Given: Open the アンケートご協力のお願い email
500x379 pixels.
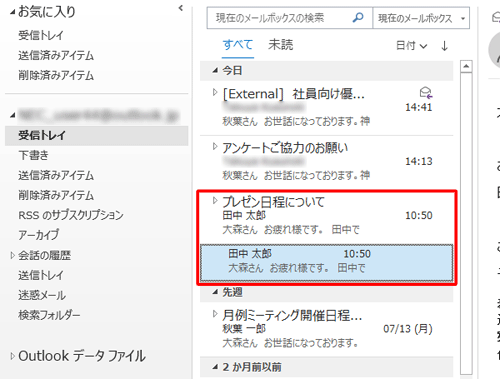Looking at the screenshot, I should [327, 162].
